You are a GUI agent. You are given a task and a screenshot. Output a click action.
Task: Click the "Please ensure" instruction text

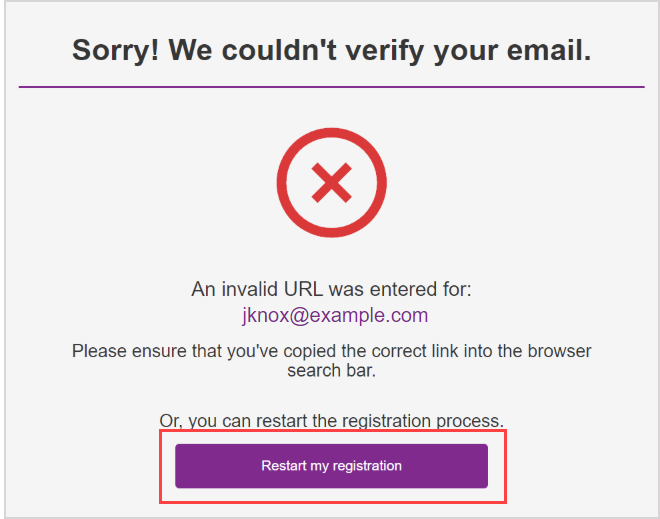[x=122, y=352]
